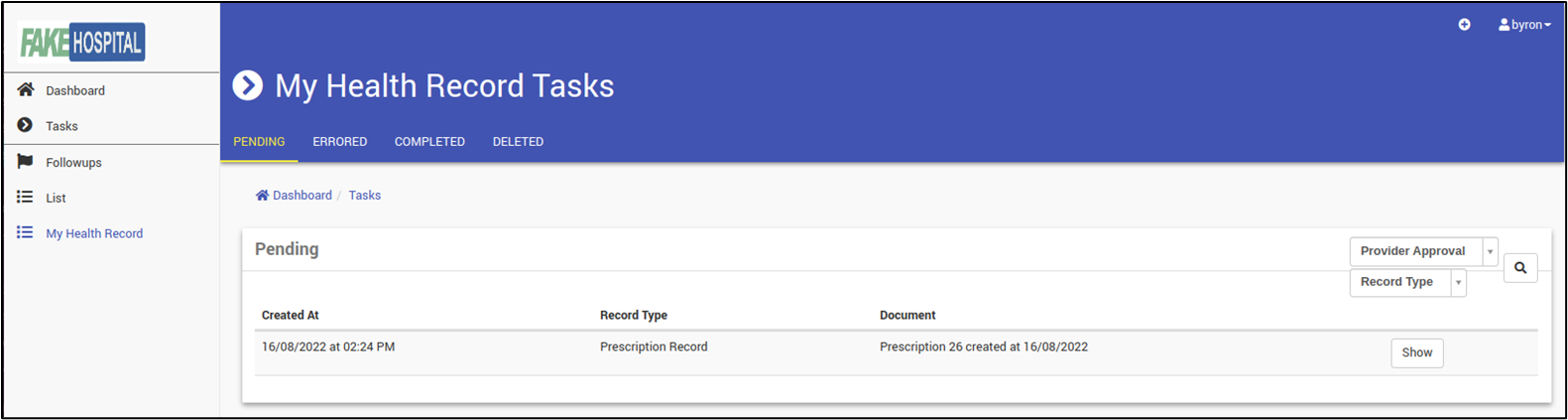Click the Prescription Record table row
The width and height of the screenshot is (1568, 420).
coord(896,352)
